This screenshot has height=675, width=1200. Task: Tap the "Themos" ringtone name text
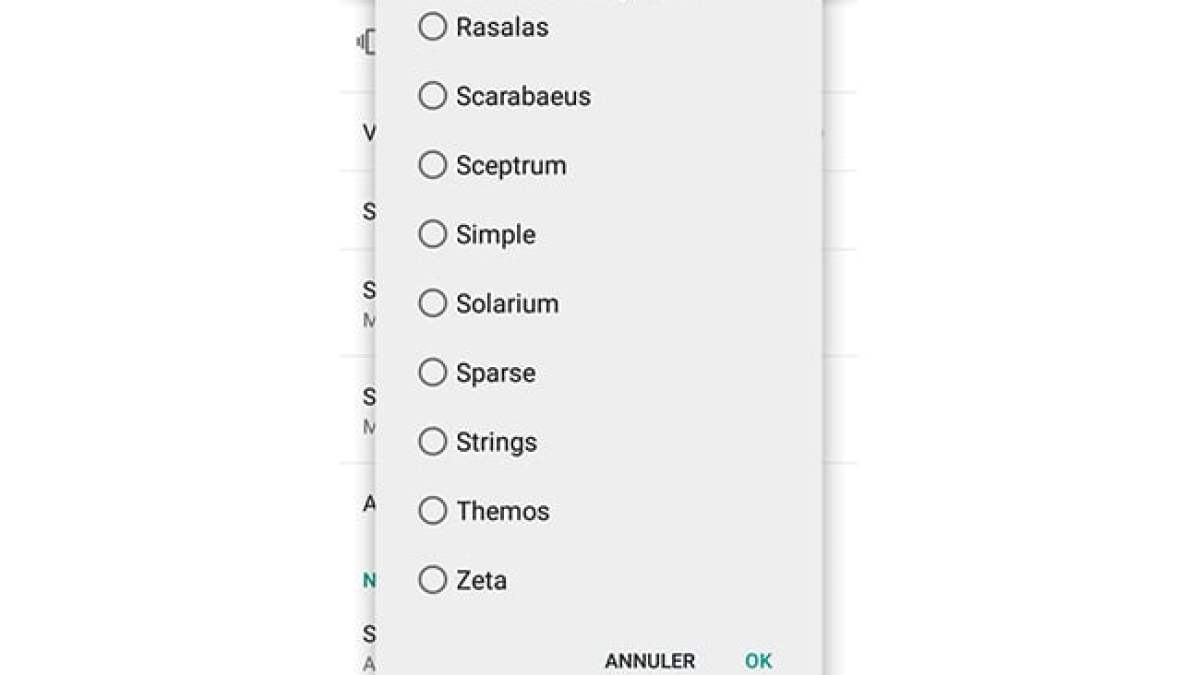[x=503, y=510]
